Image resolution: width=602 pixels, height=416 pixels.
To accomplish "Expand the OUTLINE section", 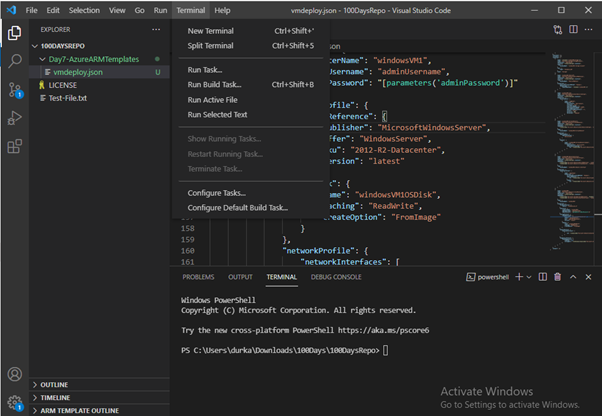I will click(x=55, y=384).
